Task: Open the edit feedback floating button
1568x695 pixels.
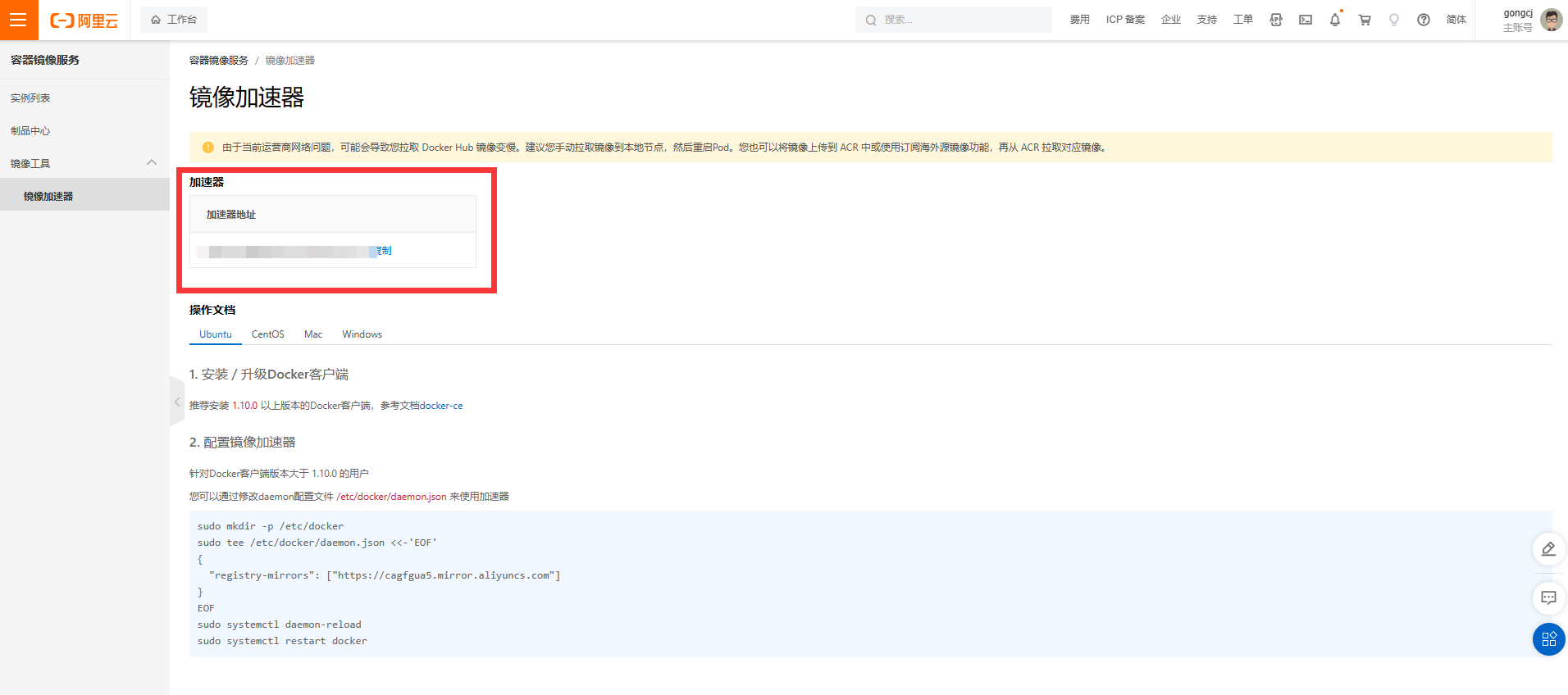Action: [1548, 549]
